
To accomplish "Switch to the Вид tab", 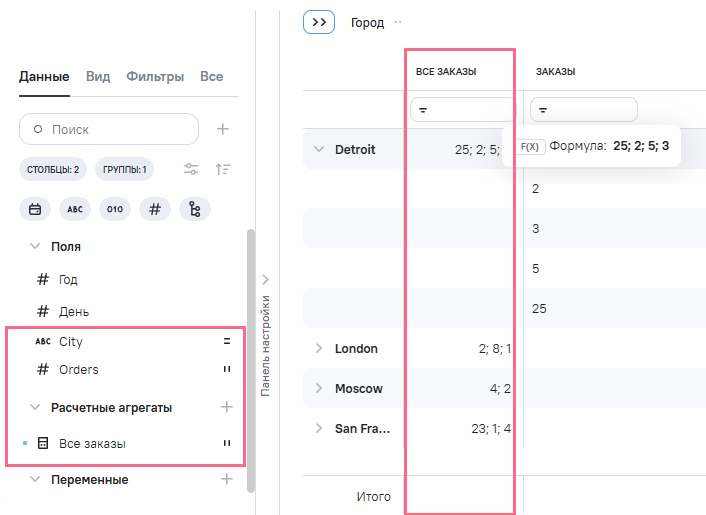I will (x=98, y=76).
